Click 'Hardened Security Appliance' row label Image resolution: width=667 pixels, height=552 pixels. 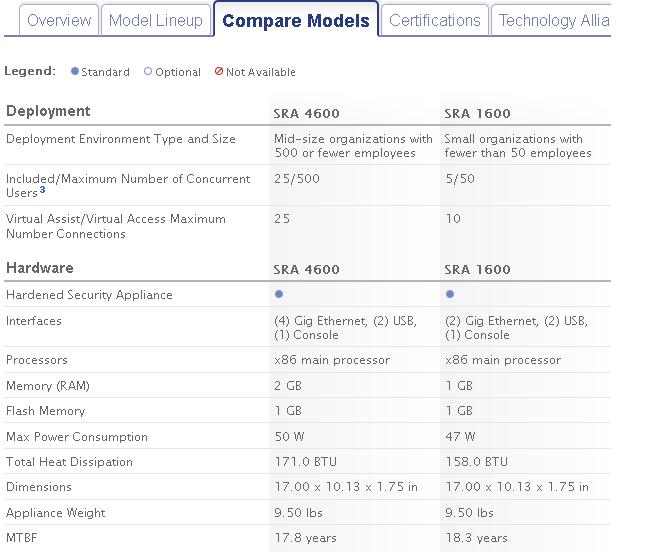[x=89, y=295]
